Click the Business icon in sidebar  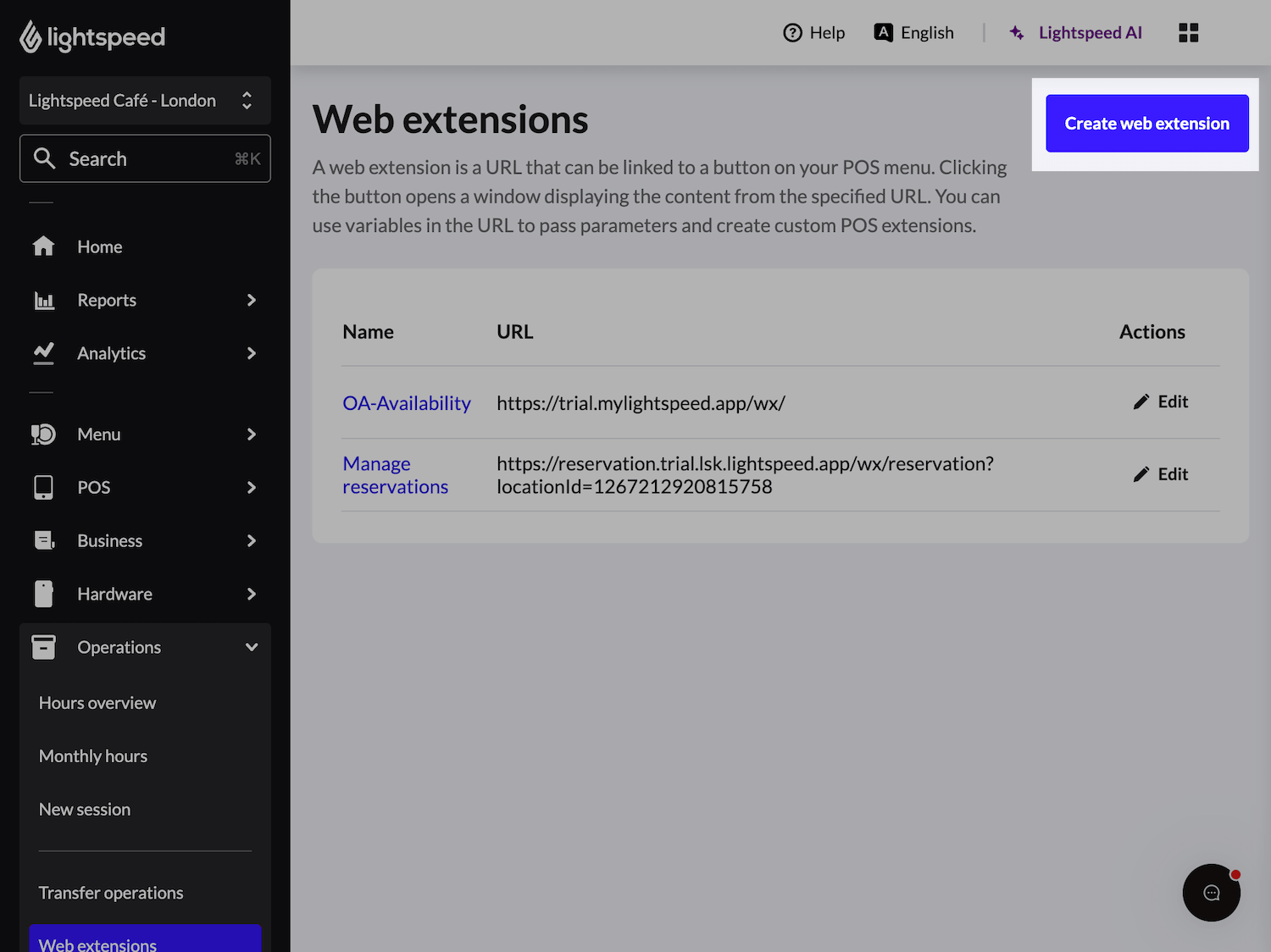point(44,540)
